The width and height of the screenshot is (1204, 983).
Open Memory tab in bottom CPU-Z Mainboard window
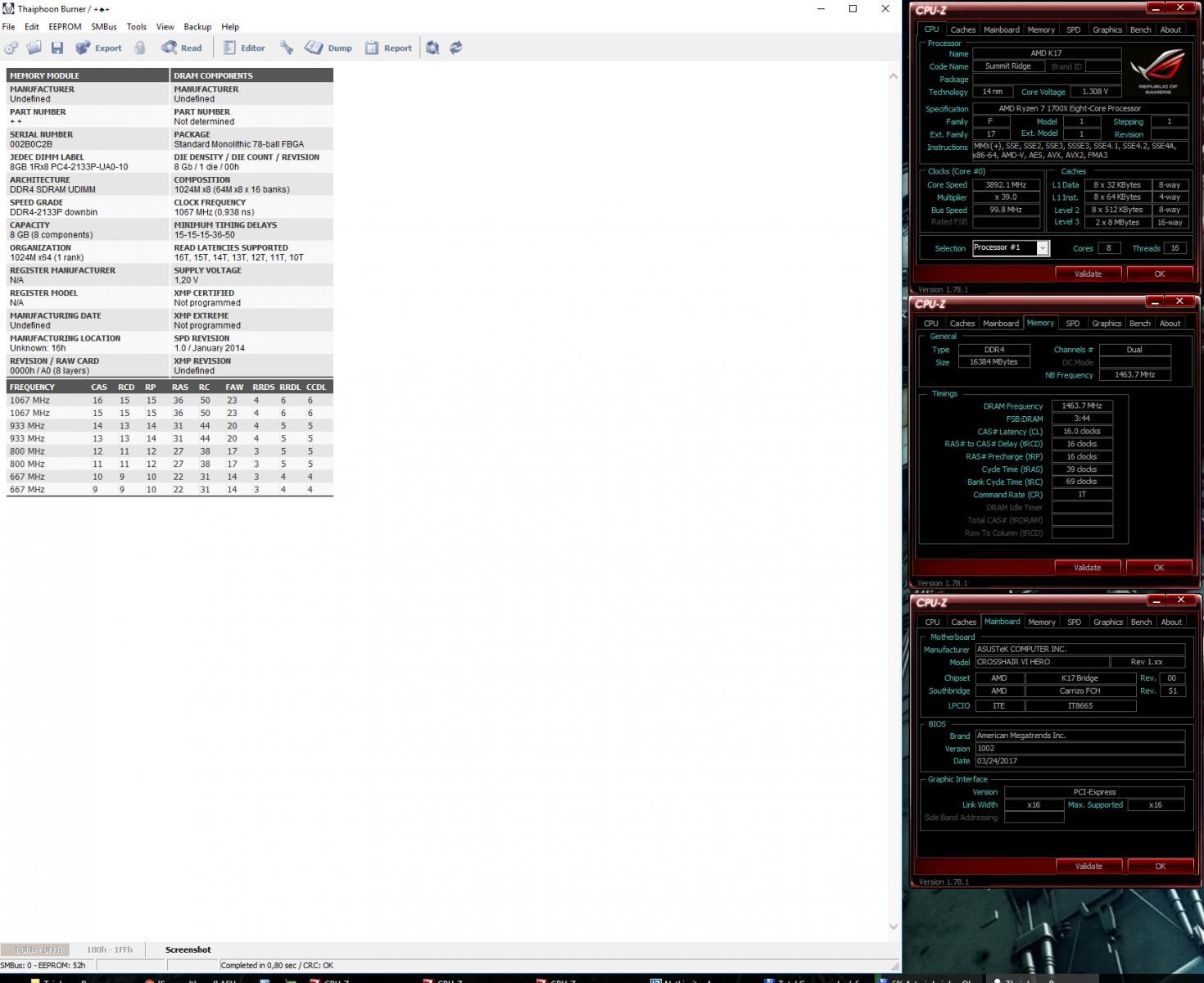click(1042, 623)
